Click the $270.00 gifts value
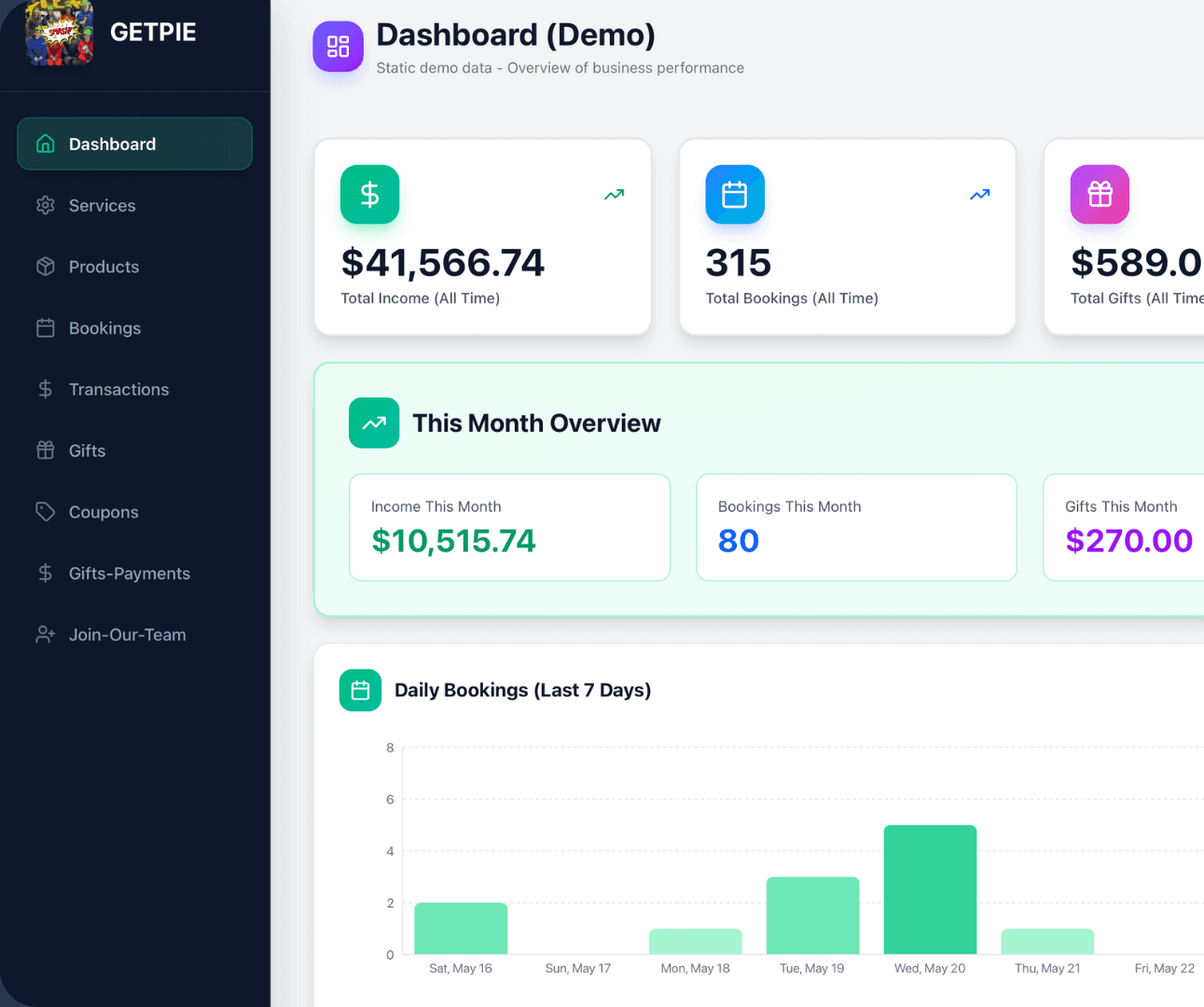The width and height of the screenshot is (1204, 1007). click(1129, 541)
